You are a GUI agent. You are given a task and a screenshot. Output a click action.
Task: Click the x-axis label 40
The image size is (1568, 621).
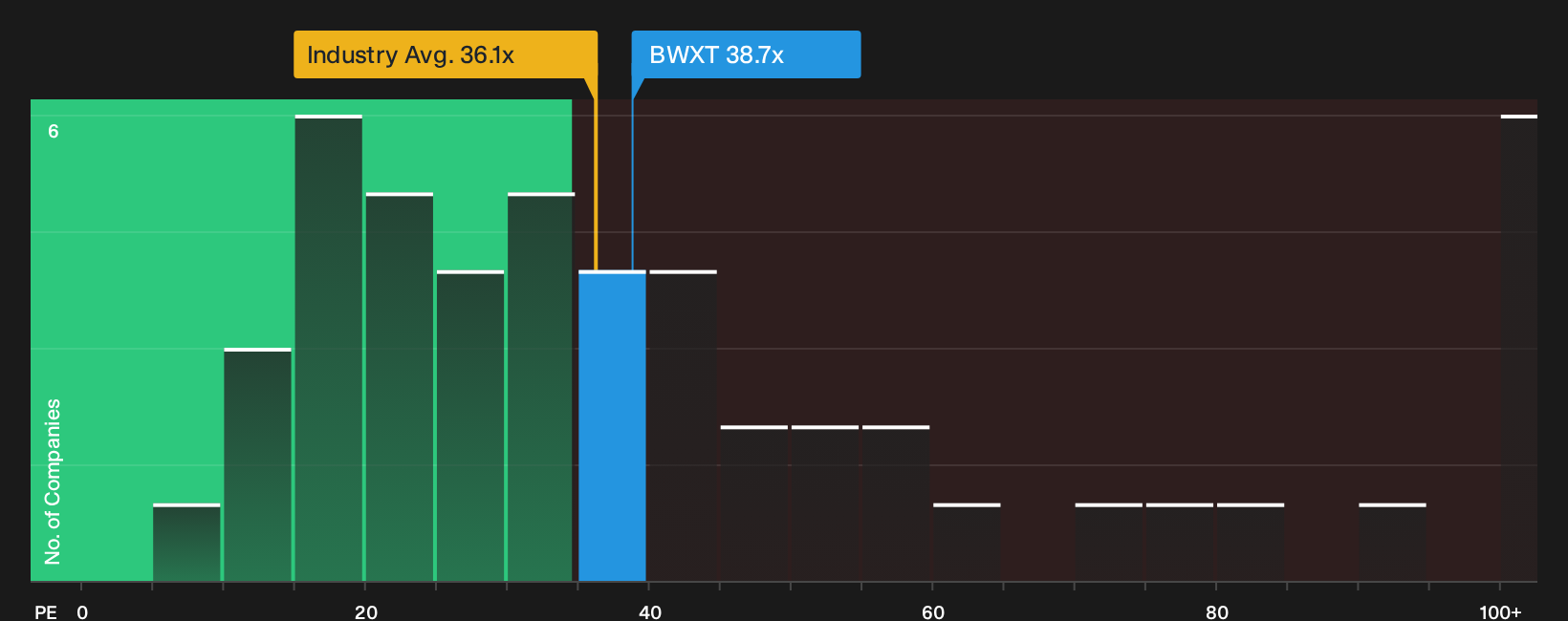coord(650,612)
